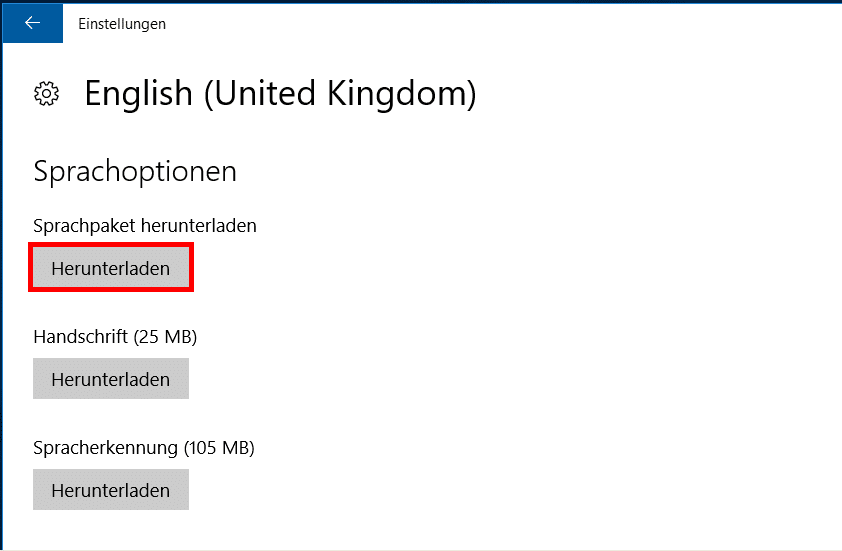Click the gear beside the English heading

(46, 94)
